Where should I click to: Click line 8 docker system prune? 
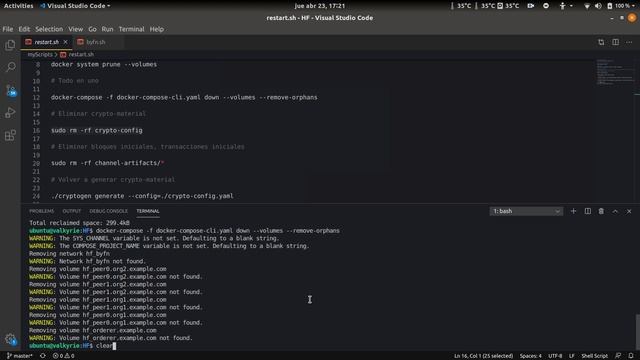coord(104,64)
